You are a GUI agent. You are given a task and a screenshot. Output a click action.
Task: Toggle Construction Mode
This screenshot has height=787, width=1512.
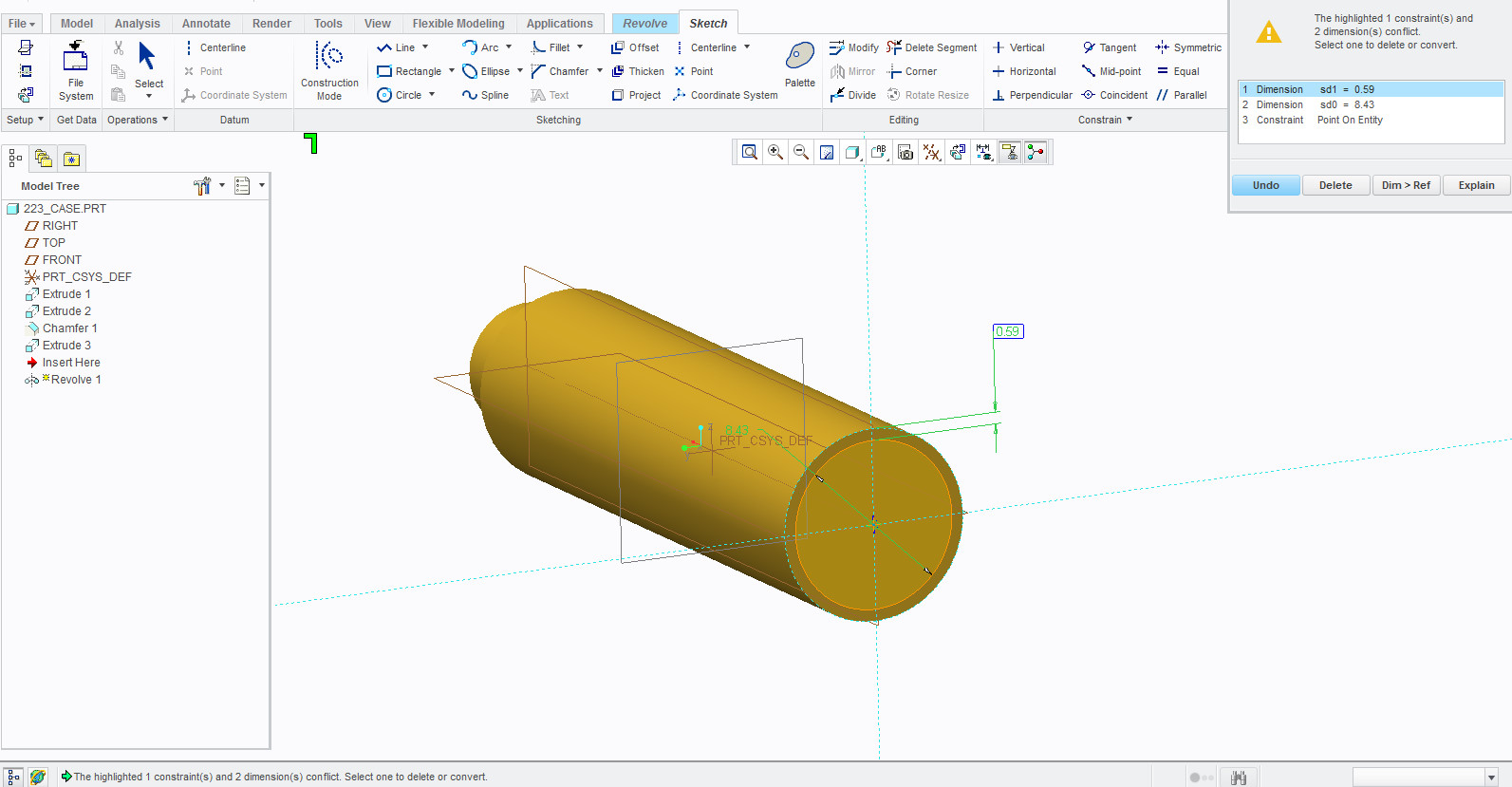point(329,70)
